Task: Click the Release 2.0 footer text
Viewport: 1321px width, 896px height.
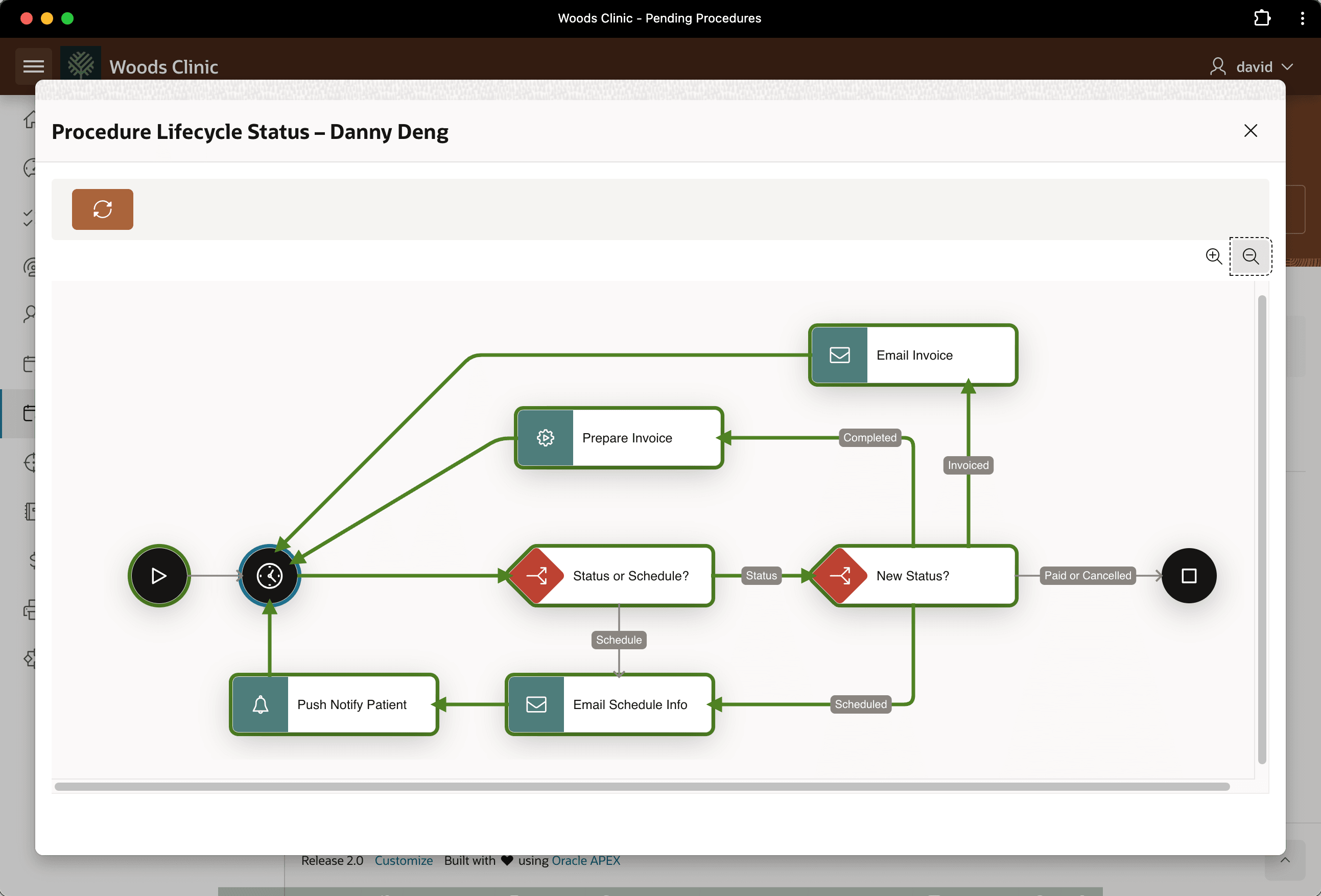Action: [x=332, y=861]
